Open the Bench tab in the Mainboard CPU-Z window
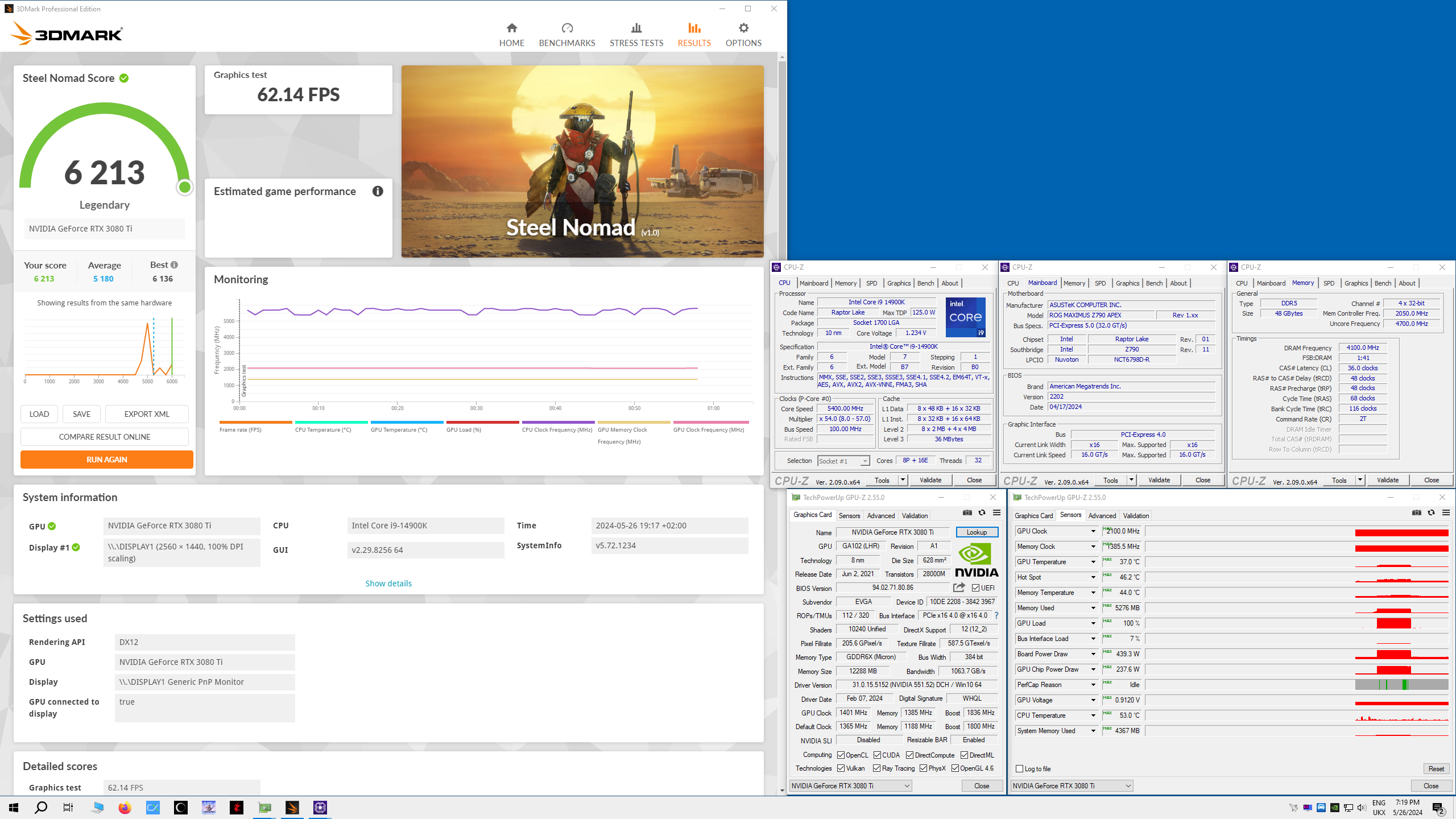The height and width of the screenshot is (819, 1456). [1154, 283]
